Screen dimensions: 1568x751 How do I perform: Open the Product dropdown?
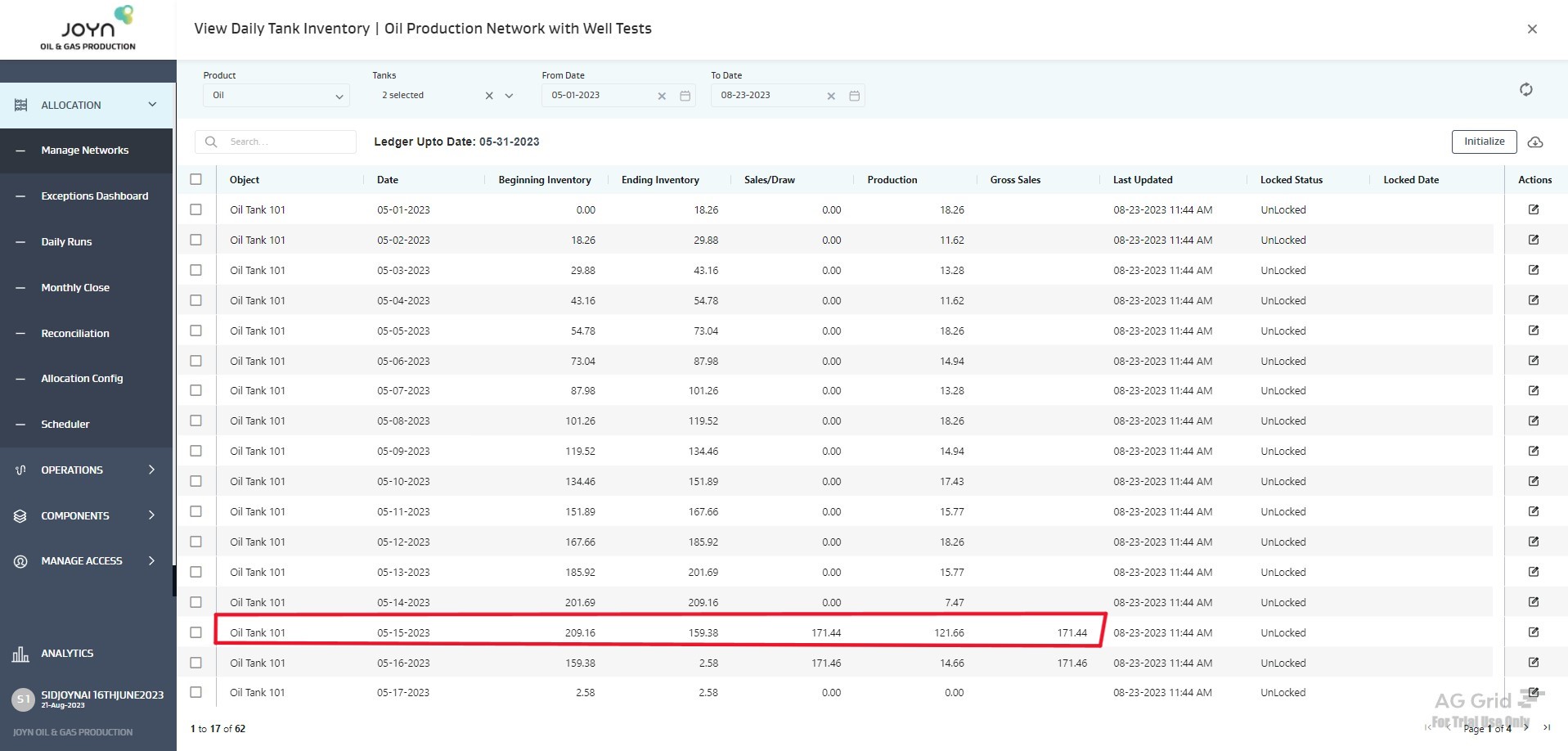(276, 96)
